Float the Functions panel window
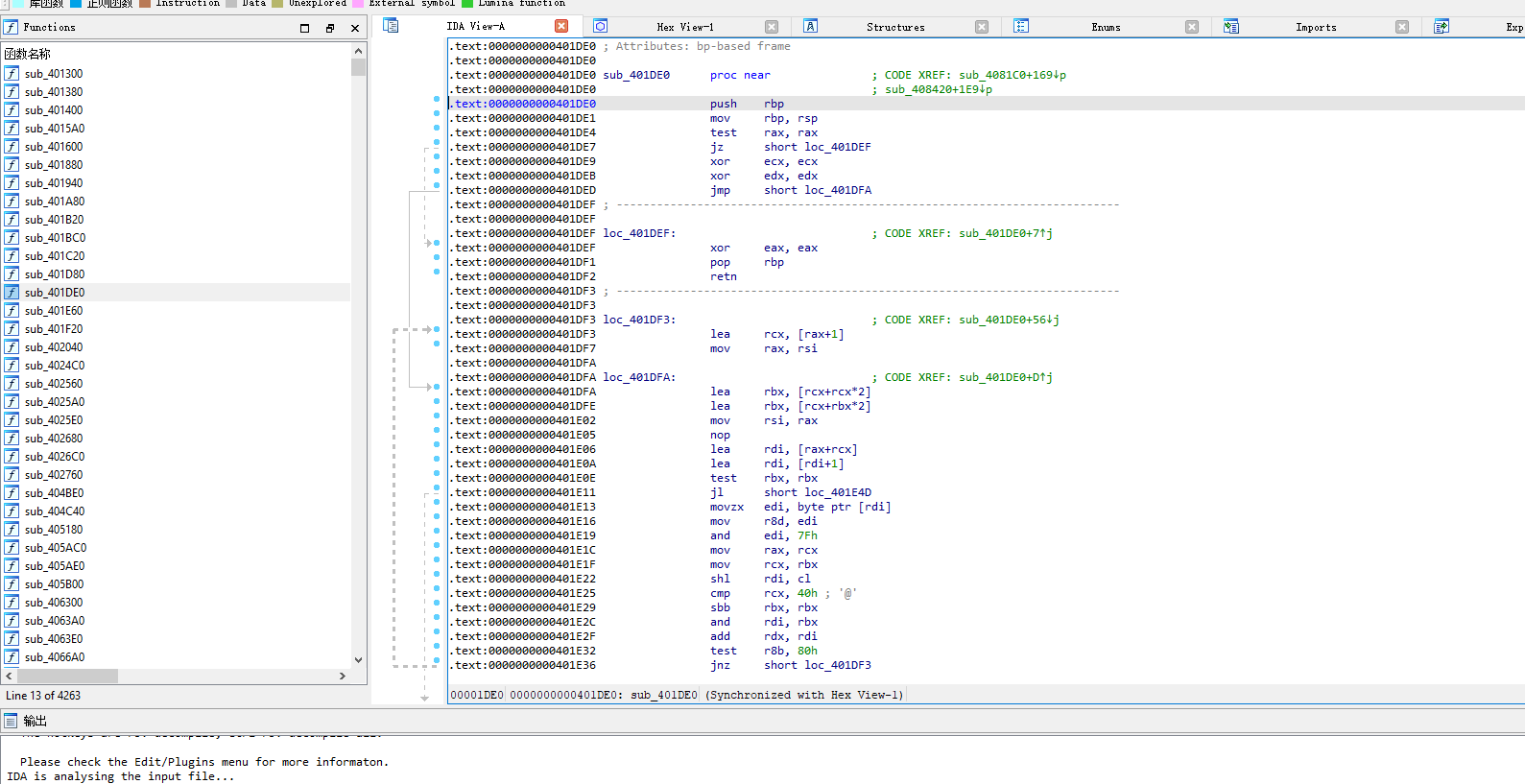Image resolution: width=1525 pixels, height=784 pixels. click(x=330, y=28)
